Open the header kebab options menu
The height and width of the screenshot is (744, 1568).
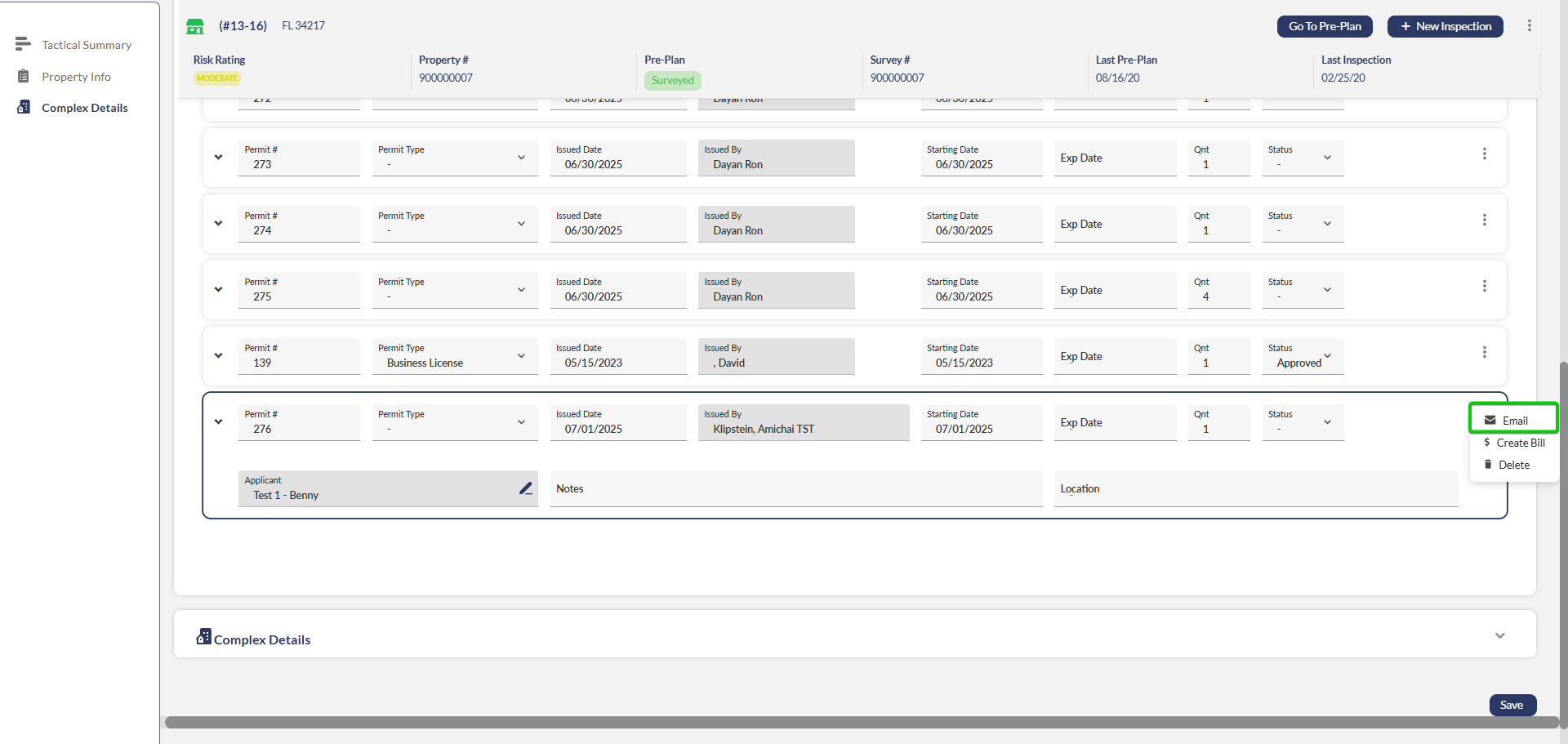tap(1529, 26)
